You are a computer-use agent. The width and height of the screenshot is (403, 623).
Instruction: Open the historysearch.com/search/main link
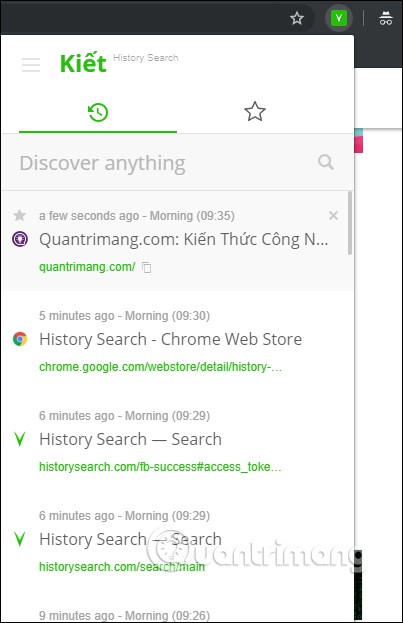click(x=122, y=567)
